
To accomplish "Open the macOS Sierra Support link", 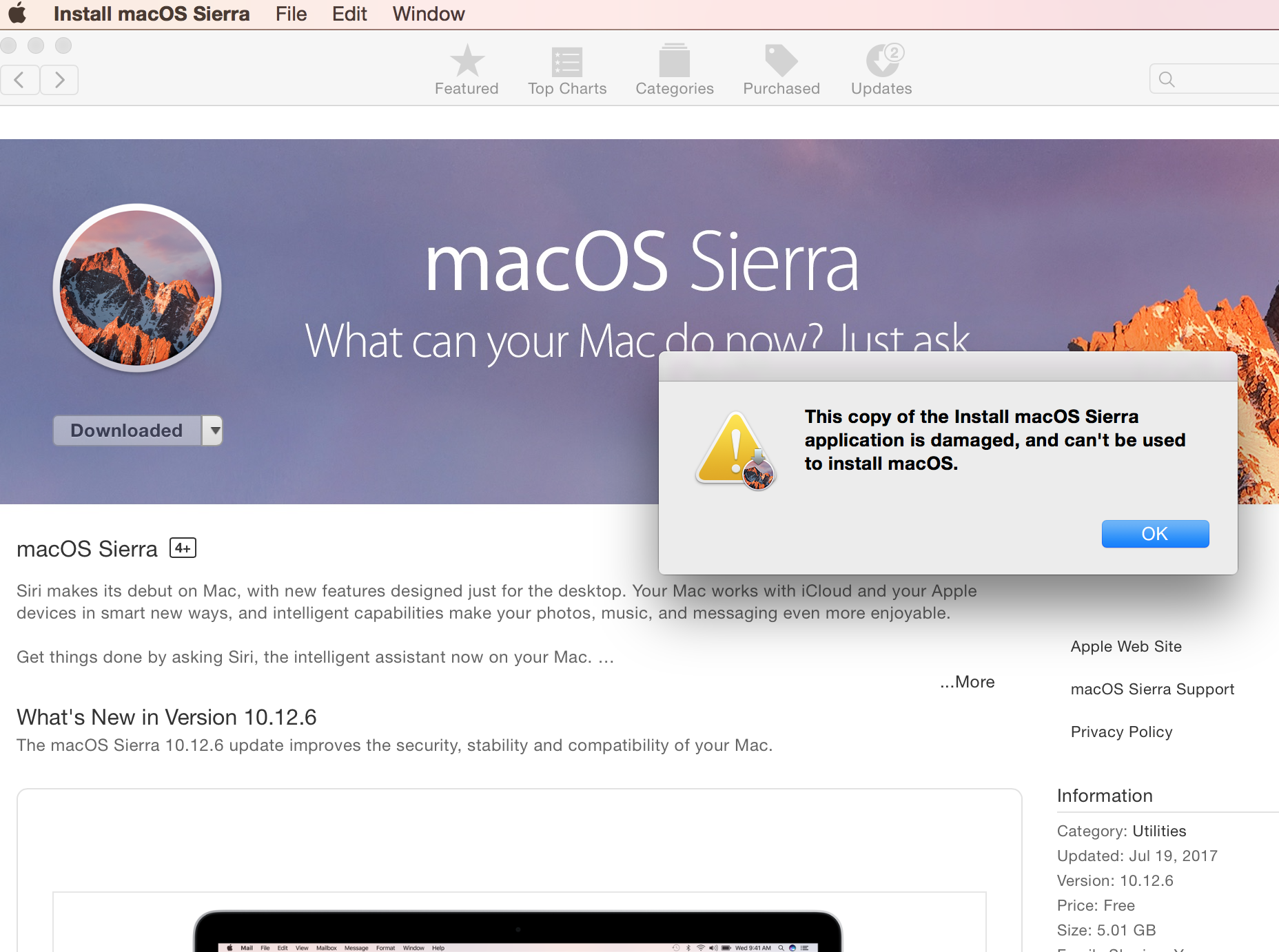I will [x=1152, y=689].
